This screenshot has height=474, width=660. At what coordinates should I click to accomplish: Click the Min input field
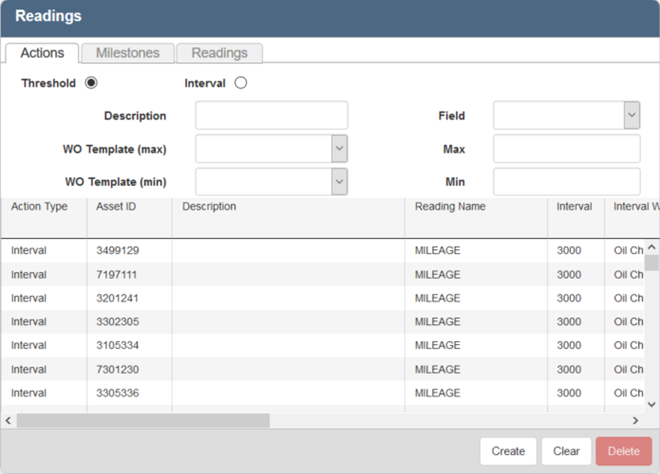click(566, 182)
